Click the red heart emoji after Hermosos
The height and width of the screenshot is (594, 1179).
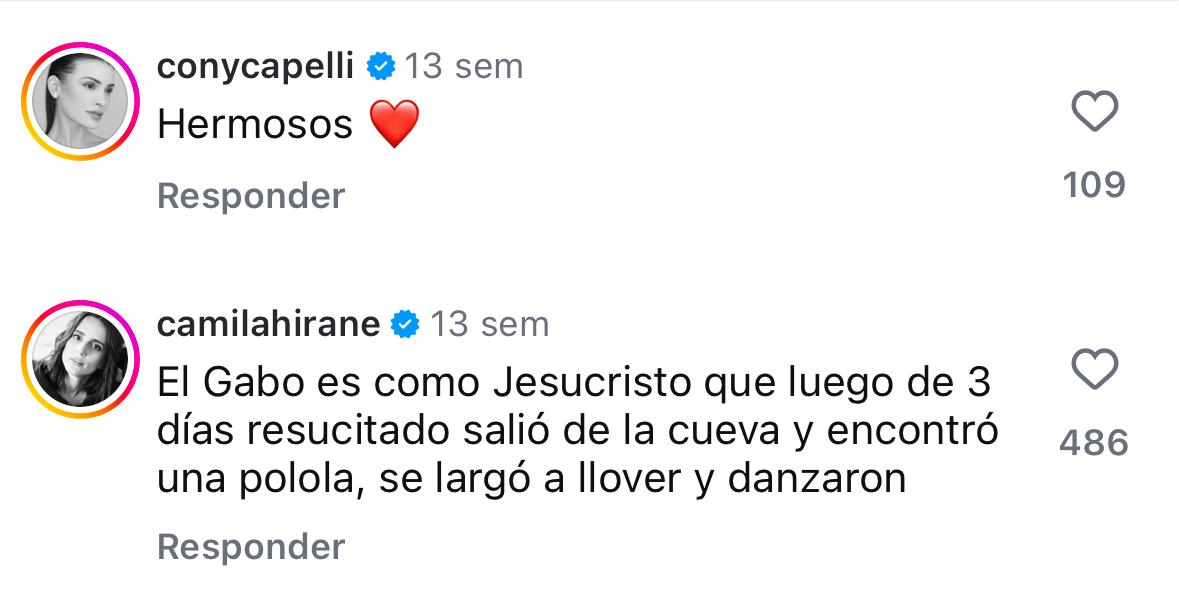393,125
